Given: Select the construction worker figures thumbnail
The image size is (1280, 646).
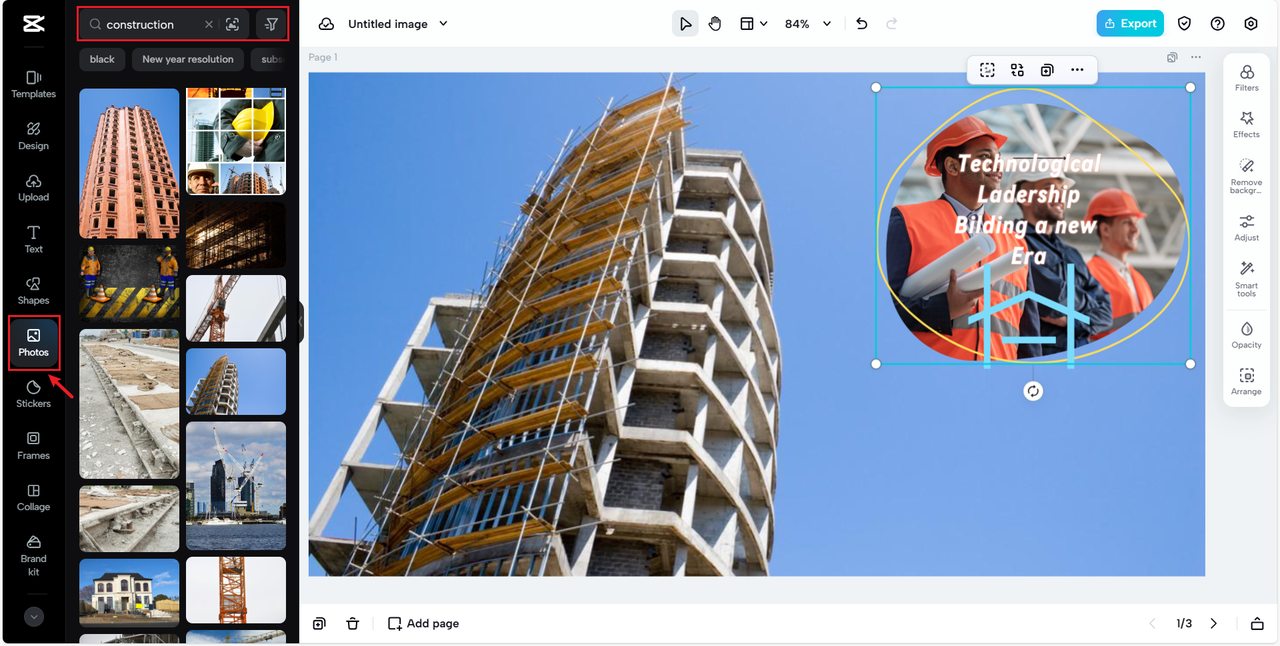Looking at the screenshot, I should point(129,284).
